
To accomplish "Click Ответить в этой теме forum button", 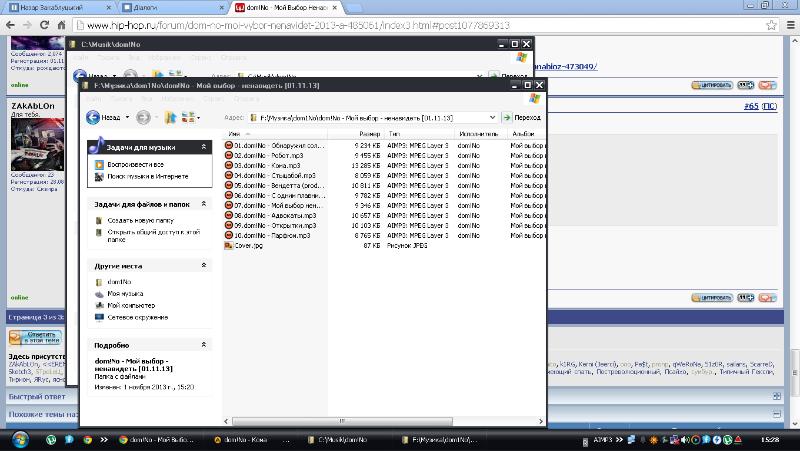I will [x=35, y=337].
